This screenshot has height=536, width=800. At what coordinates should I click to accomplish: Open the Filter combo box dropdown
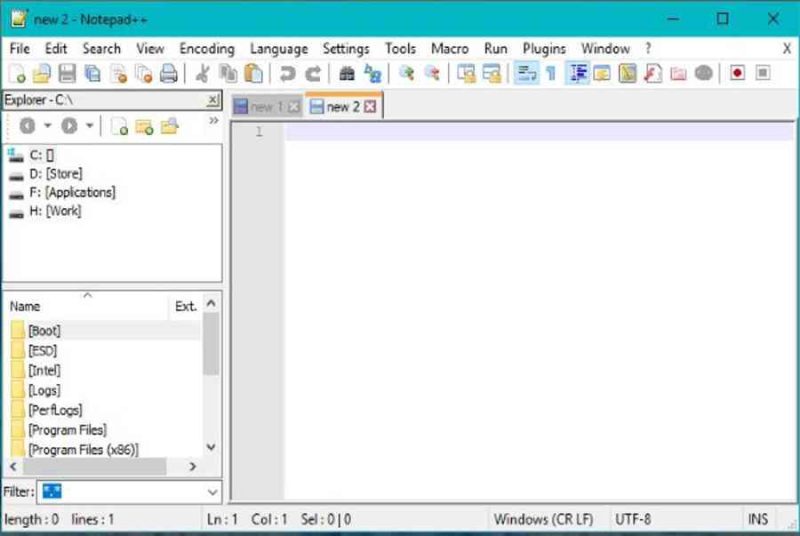coord(213,492)
